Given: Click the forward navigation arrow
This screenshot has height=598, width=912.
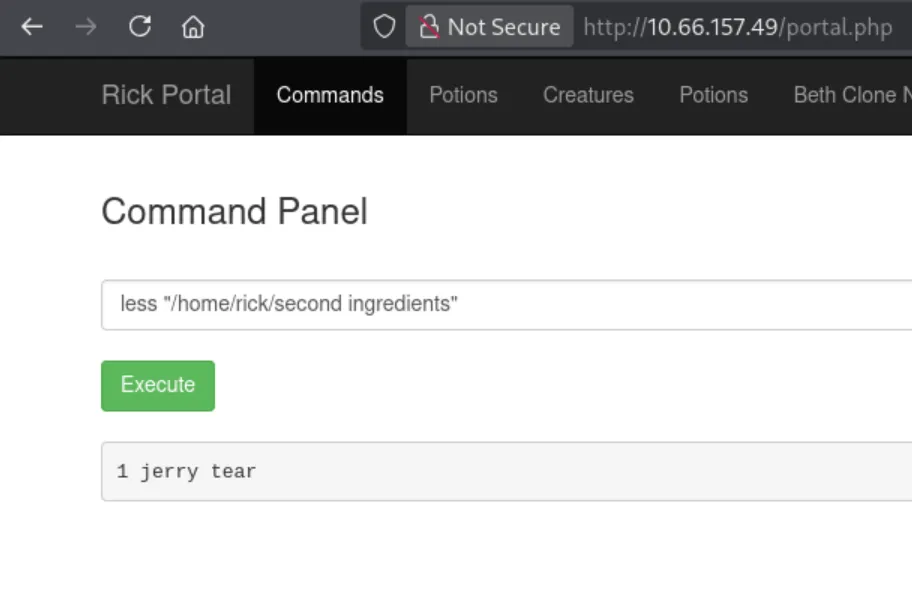Looking at the screenshot, I should click(86, 27).
